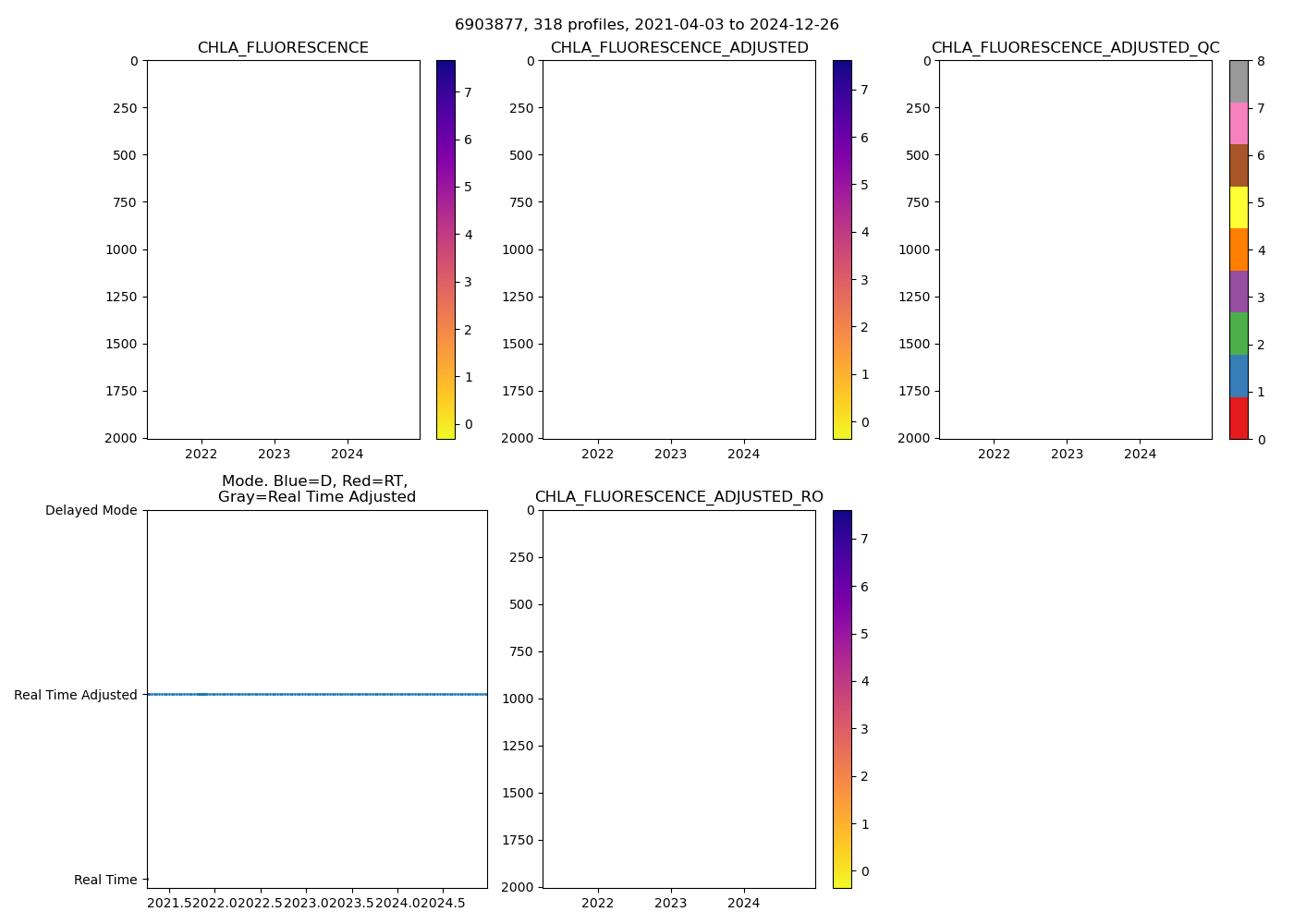
Task: Pick the yellow block in the QC colorbar
Action: 1239,207
